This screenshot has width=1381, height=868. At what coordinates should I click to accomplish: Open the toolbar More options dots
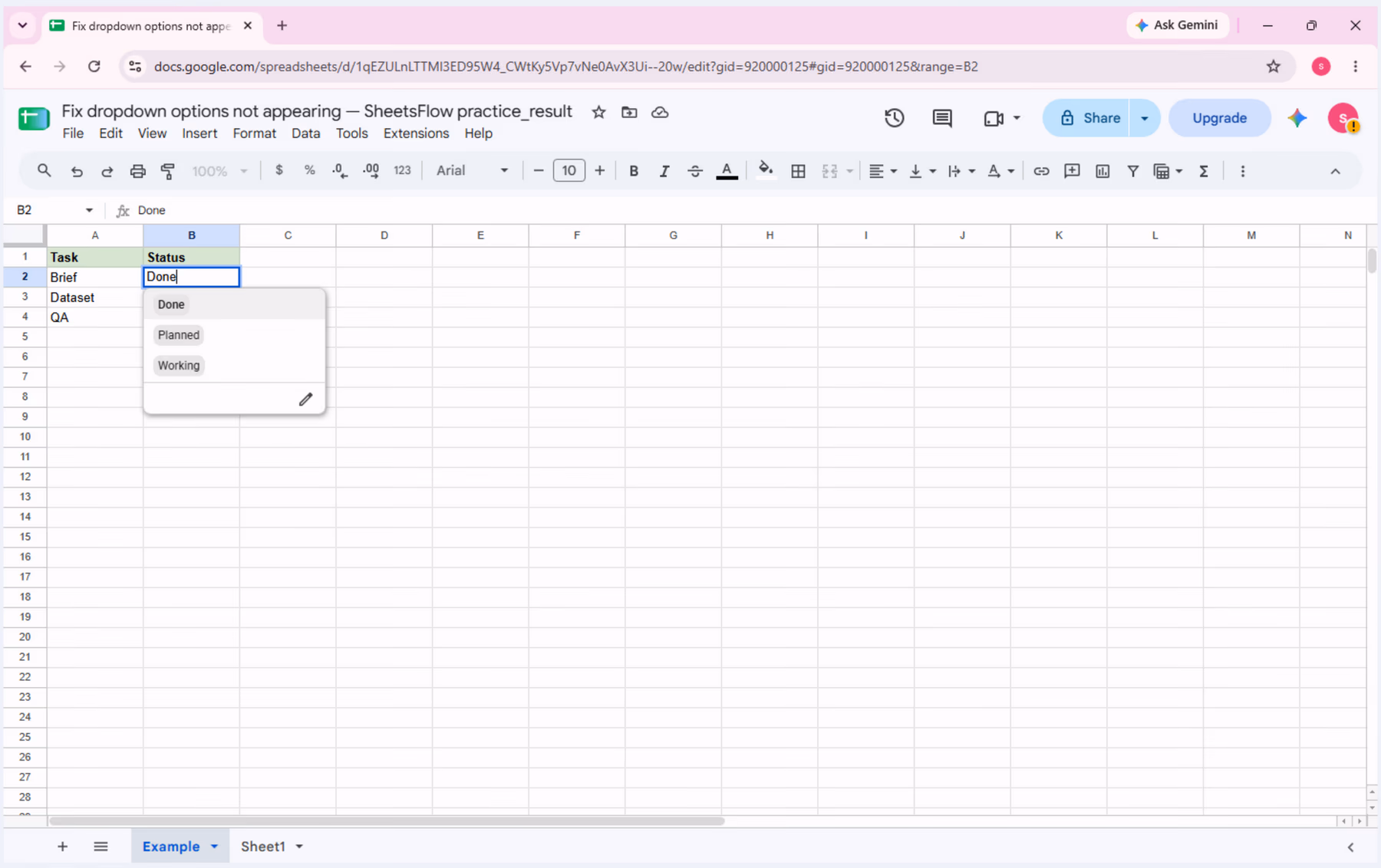(x=1243, y=171)
